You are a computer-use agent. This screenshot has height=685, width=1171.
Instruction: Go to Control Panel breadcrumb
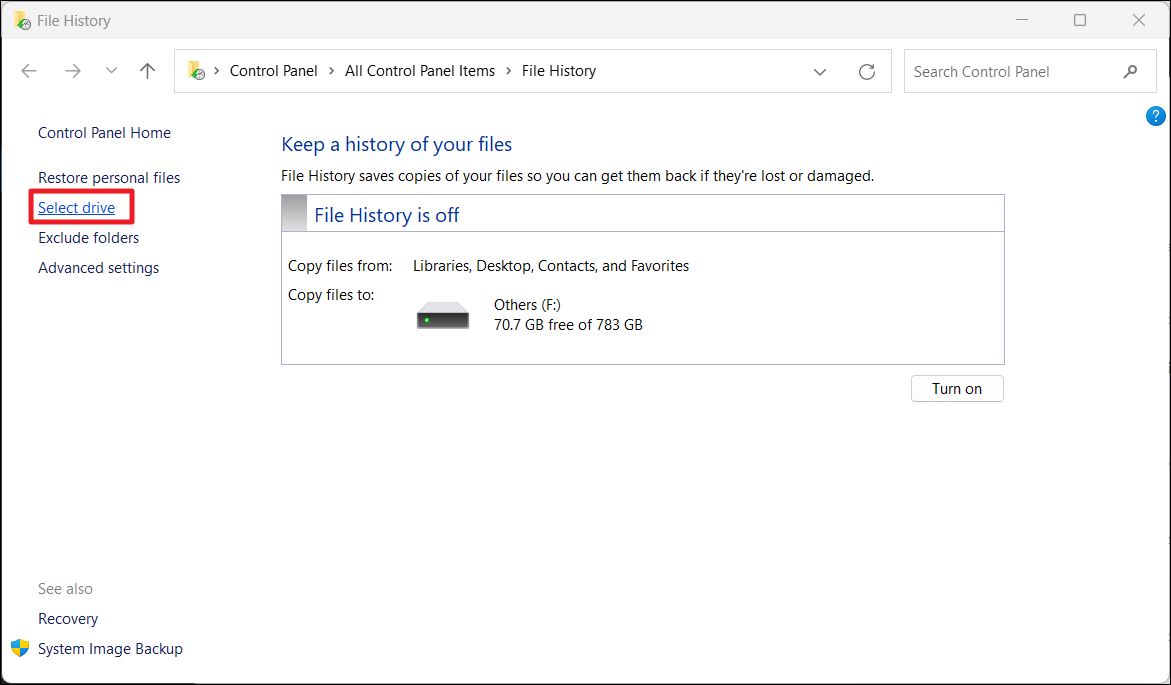[273, 71]
